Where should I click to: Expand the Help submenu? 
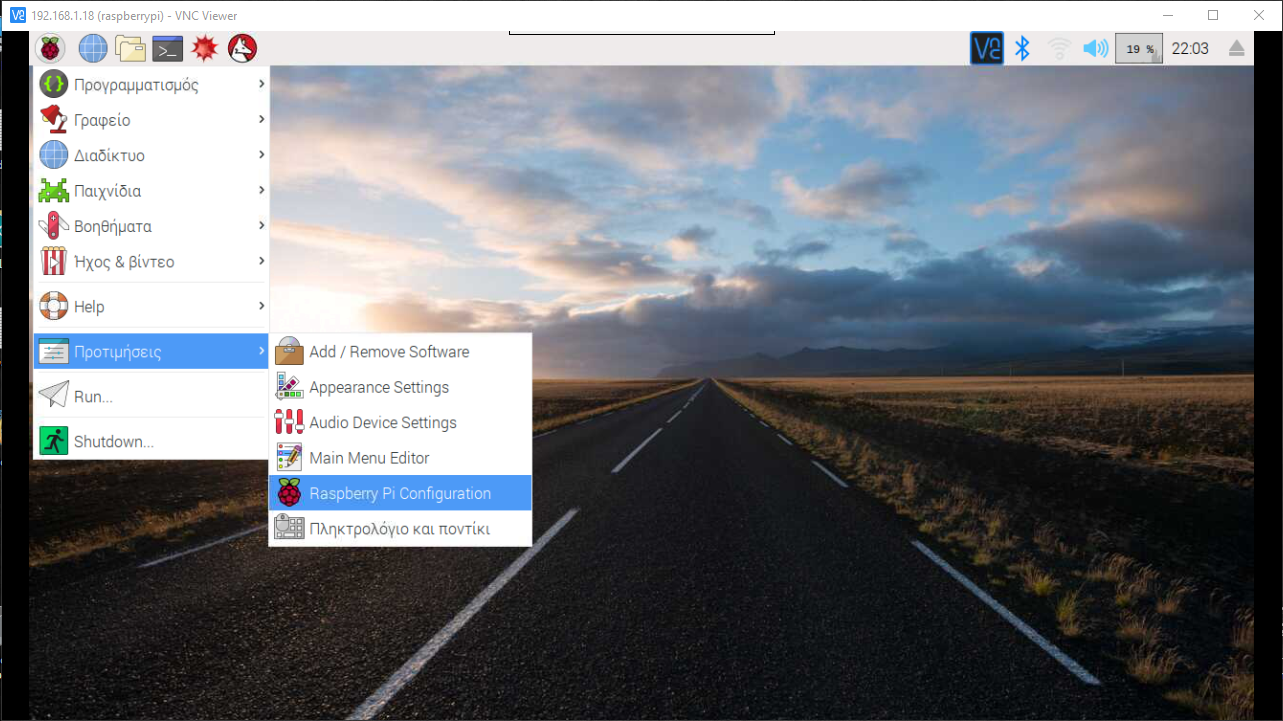click(152, 306)
